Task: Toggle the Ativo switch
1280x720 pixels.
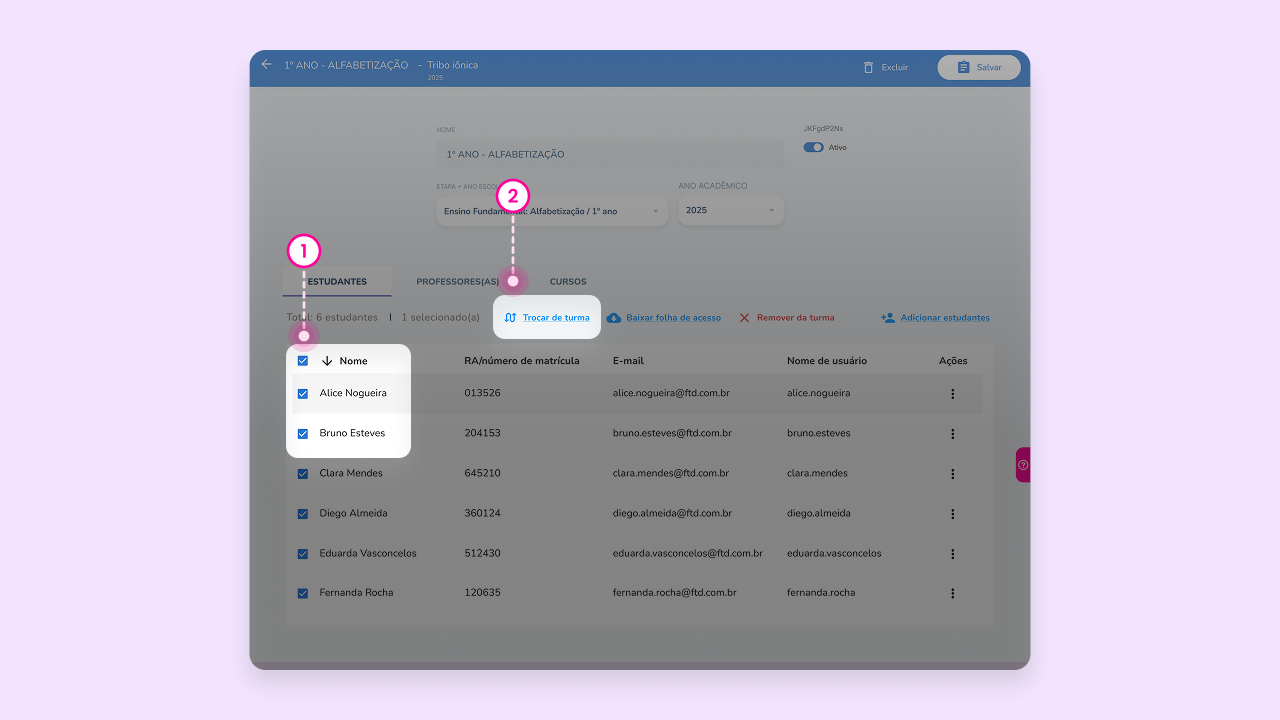Action: coord(813,147)
